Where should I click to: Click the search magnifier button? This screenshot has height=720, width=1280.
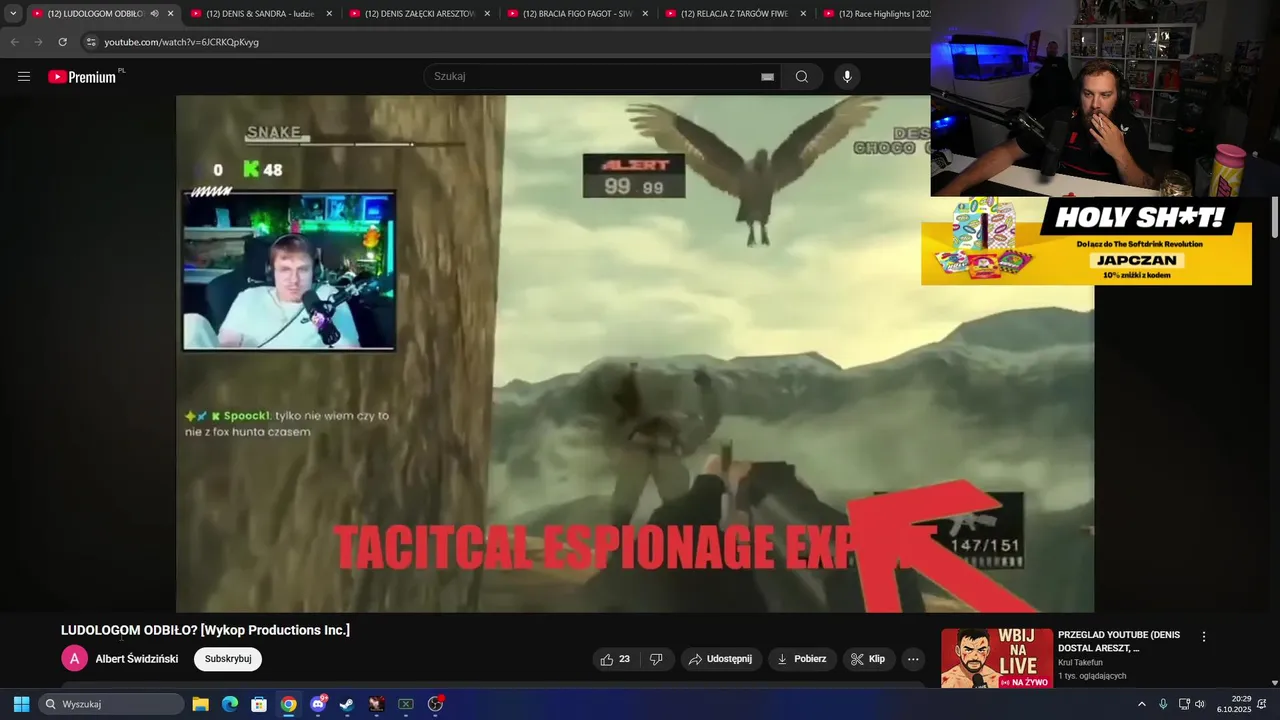pyautogui.click(x=802, y=76)
